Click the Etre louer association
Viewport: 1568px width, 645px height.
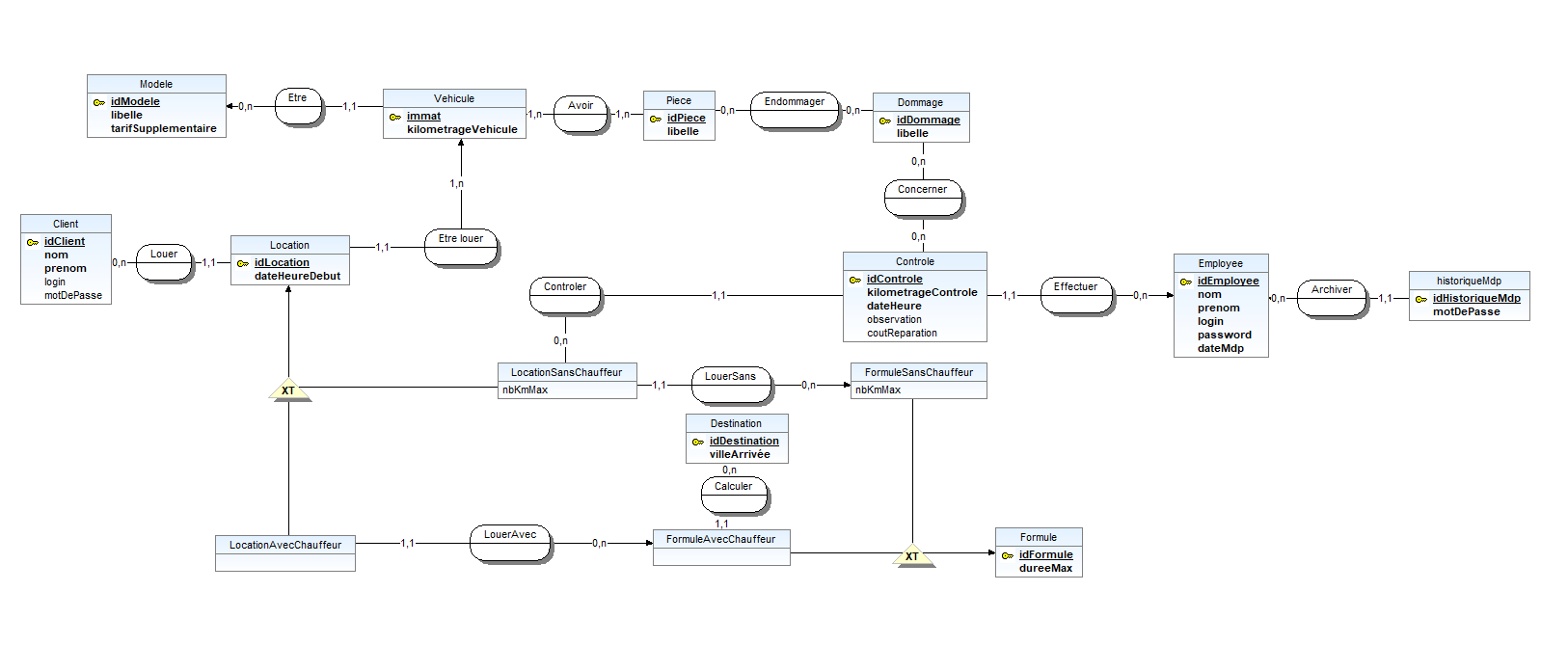461,245
